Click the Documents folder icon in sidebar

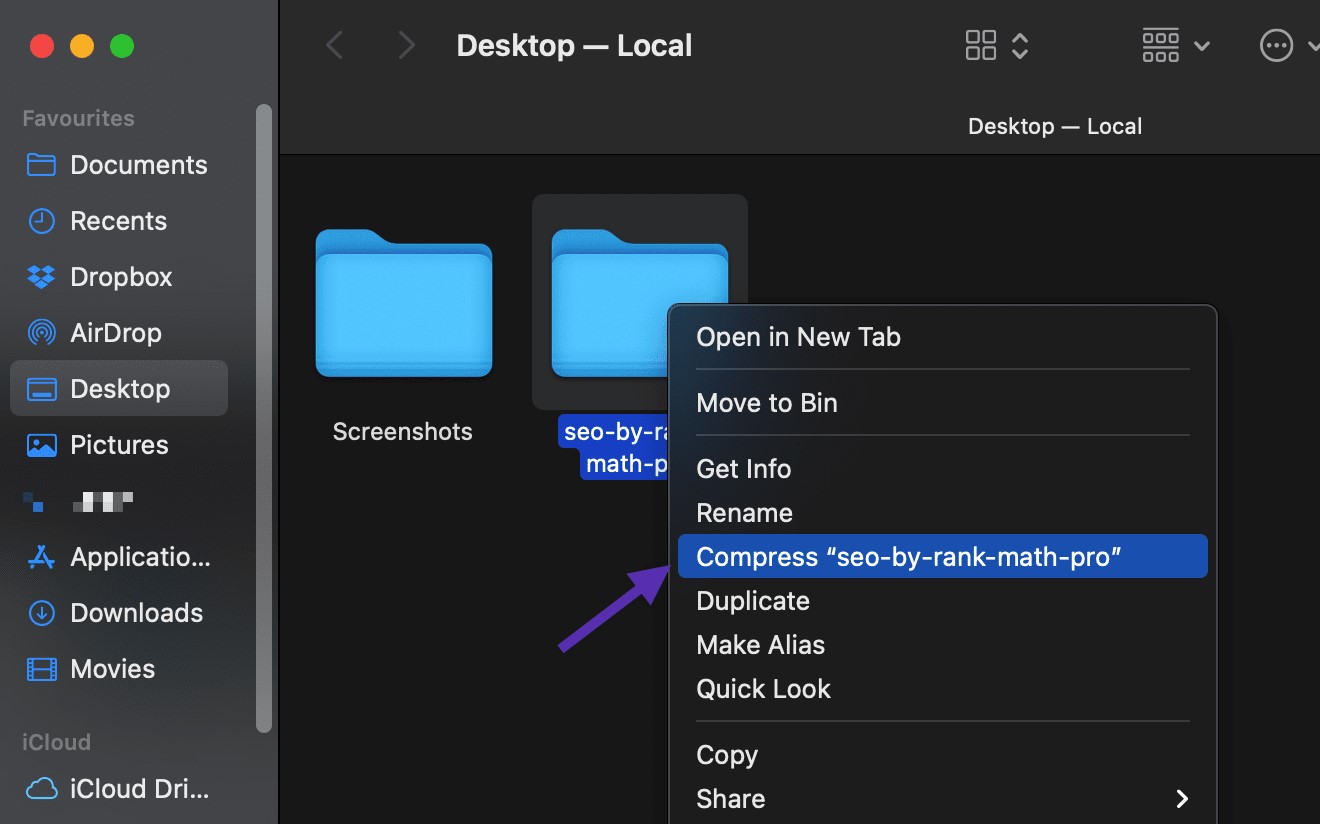tap(41, 165)
